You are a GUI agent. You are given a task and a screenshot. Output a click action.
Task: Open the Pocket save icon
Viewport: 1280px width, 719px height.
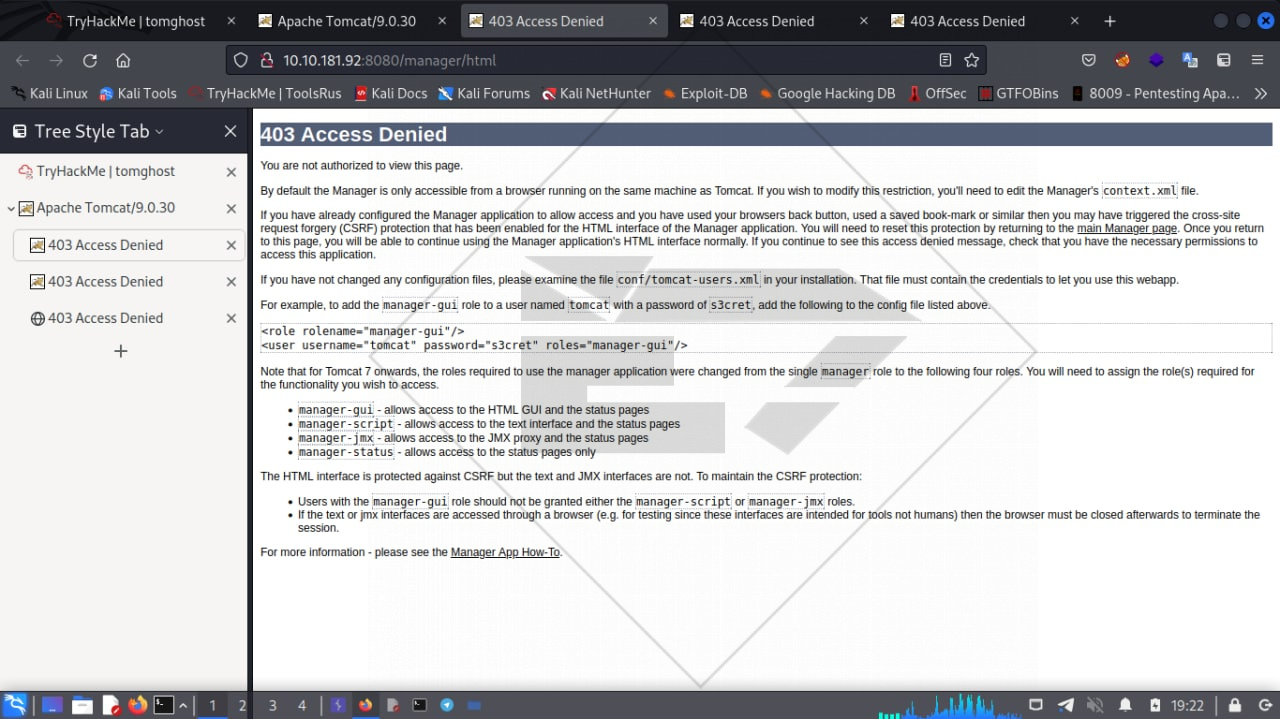coord(1089,60)
